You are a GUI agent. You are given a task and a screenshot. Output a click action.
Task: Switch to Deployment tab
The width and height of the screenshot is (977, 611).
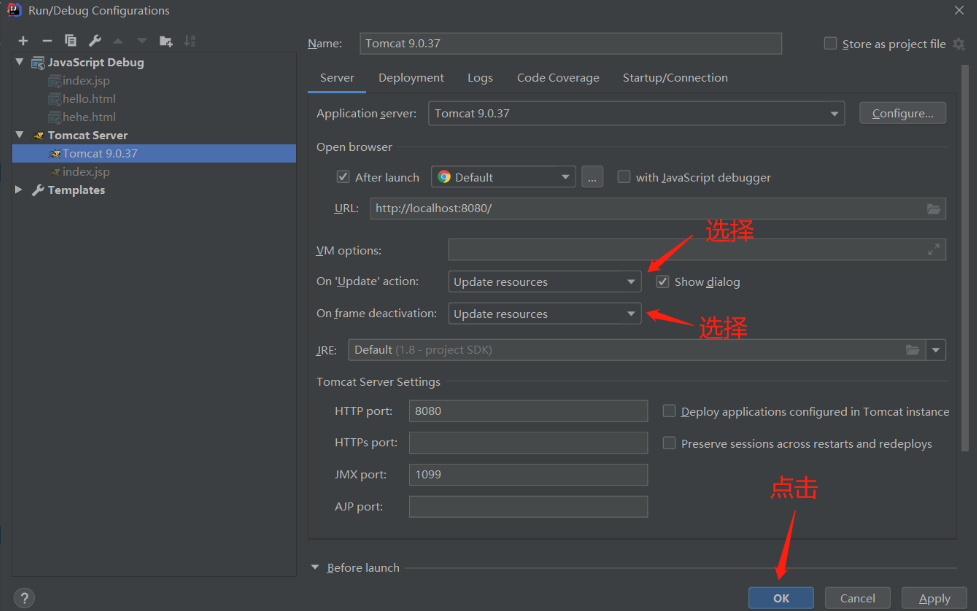411,78
